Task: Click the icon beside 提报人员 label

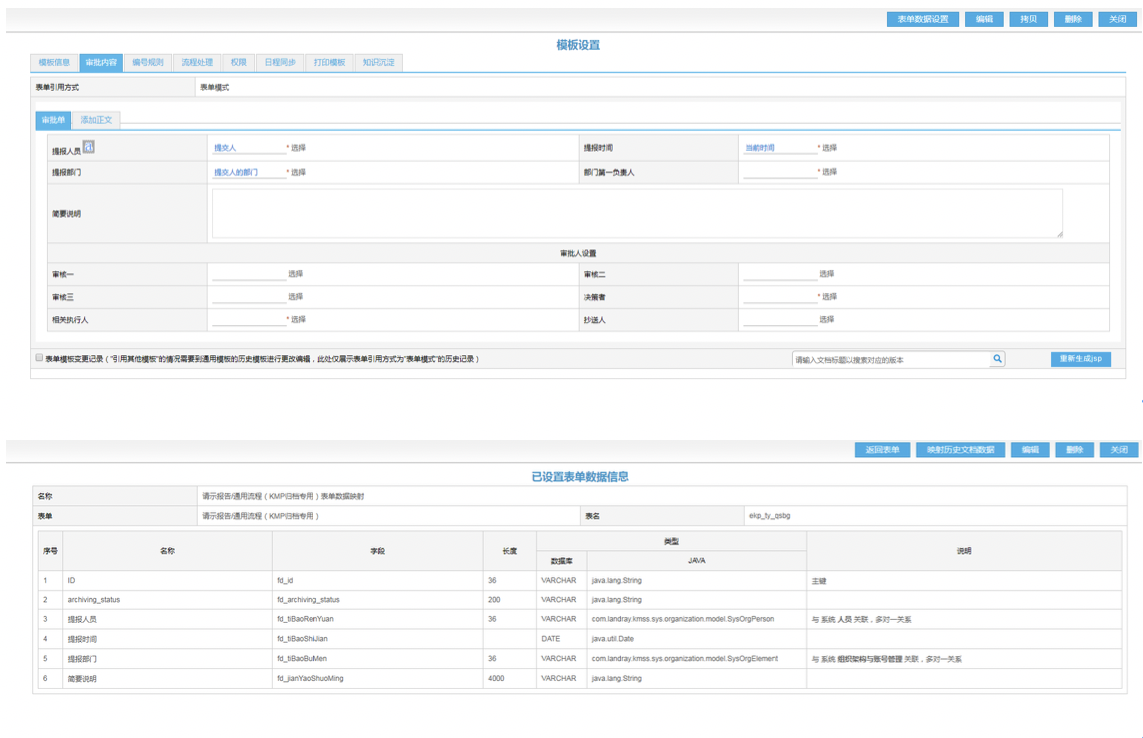Action: (x=89, y=147)
